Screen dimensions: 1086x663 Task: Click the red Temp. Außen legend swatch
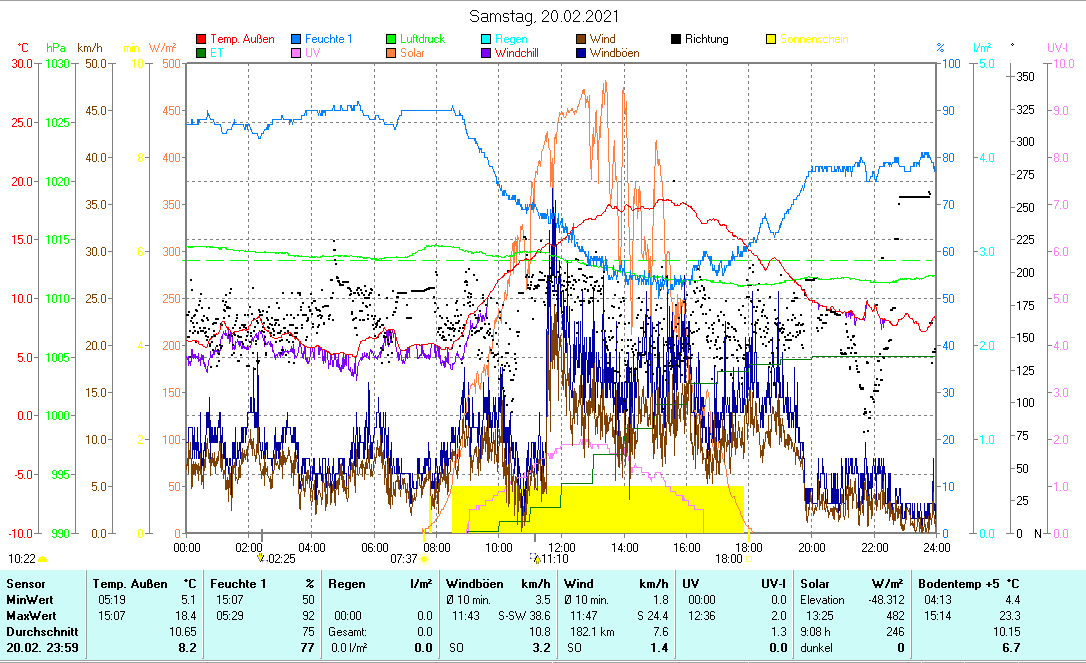(201, 39)
